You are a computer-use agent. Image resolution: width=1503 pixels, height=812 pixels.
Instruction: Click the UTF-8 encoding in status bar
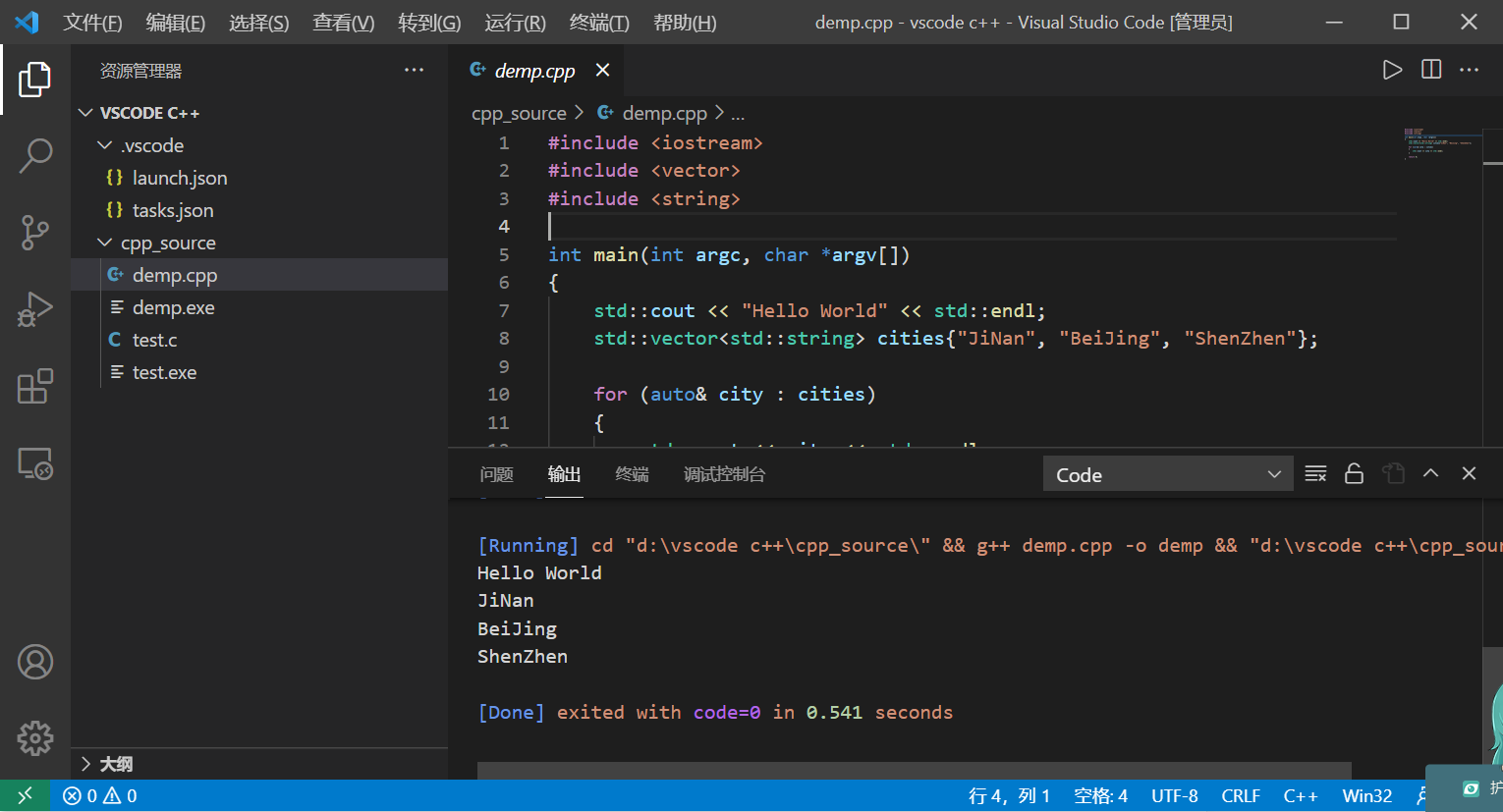pyautogui.click(x=1174, y=796)
